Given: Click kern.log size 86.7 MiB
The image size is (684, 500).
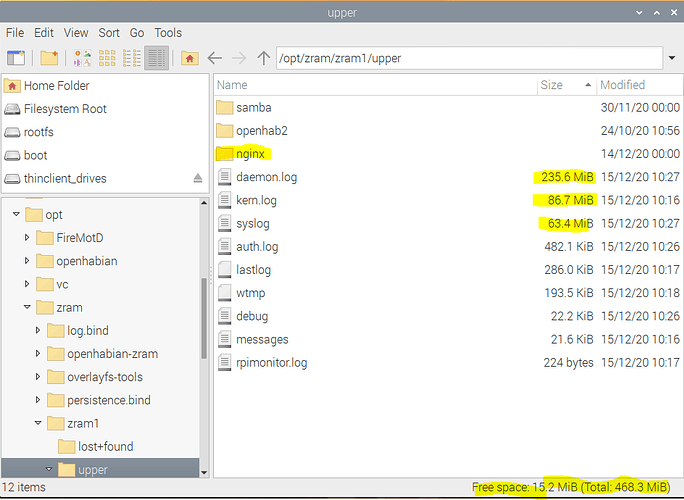Looking at the screenshot, I should (571, 200).
